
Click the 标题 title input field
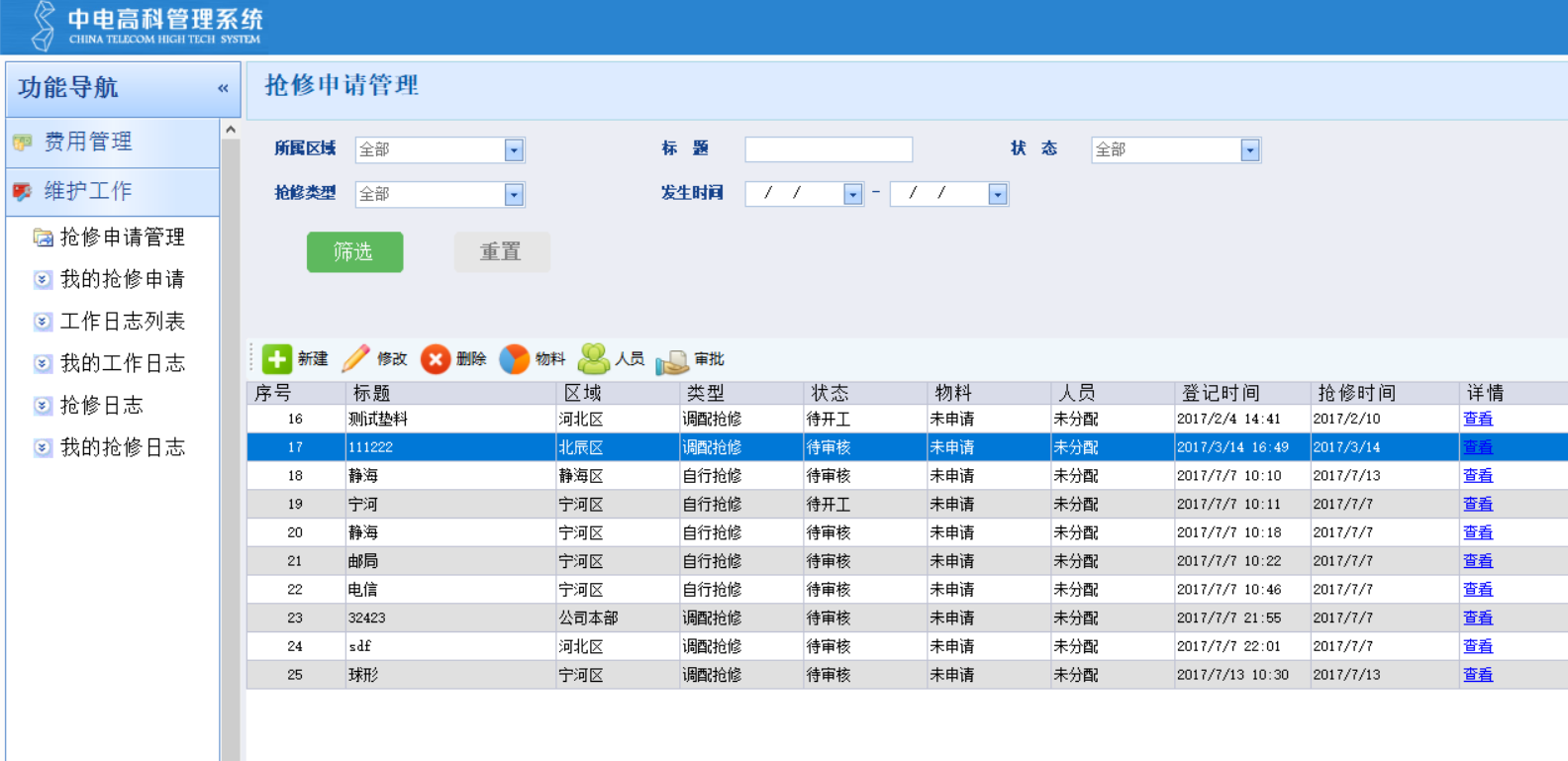829,149
